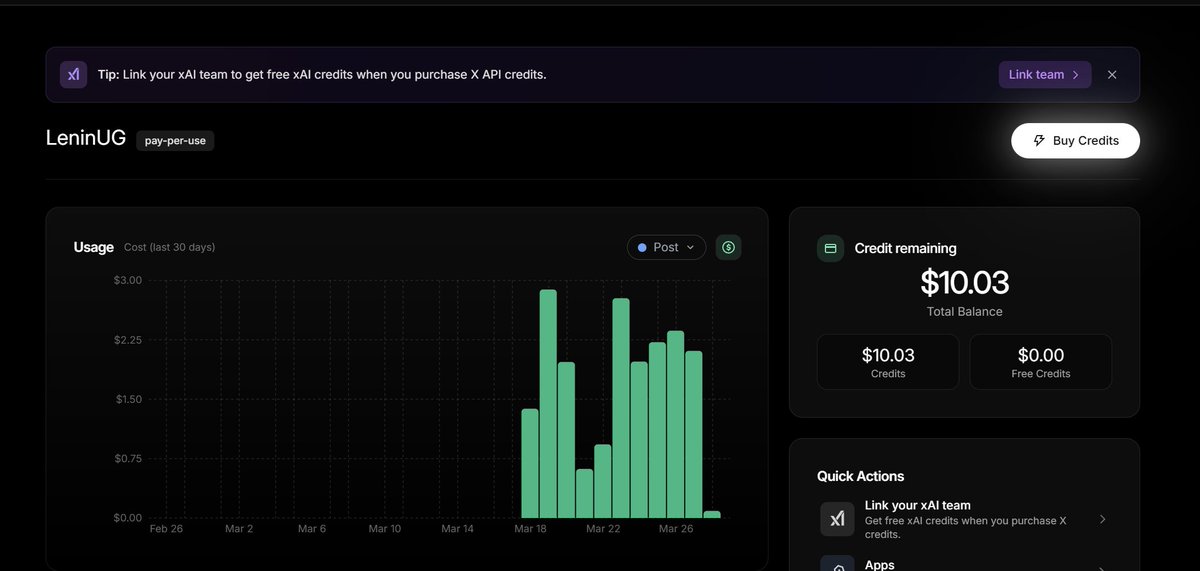This screenshot has height=571, width=1200.
Task: Click the $10.03 Total Balance amount
Action: (x=964, y=283)
